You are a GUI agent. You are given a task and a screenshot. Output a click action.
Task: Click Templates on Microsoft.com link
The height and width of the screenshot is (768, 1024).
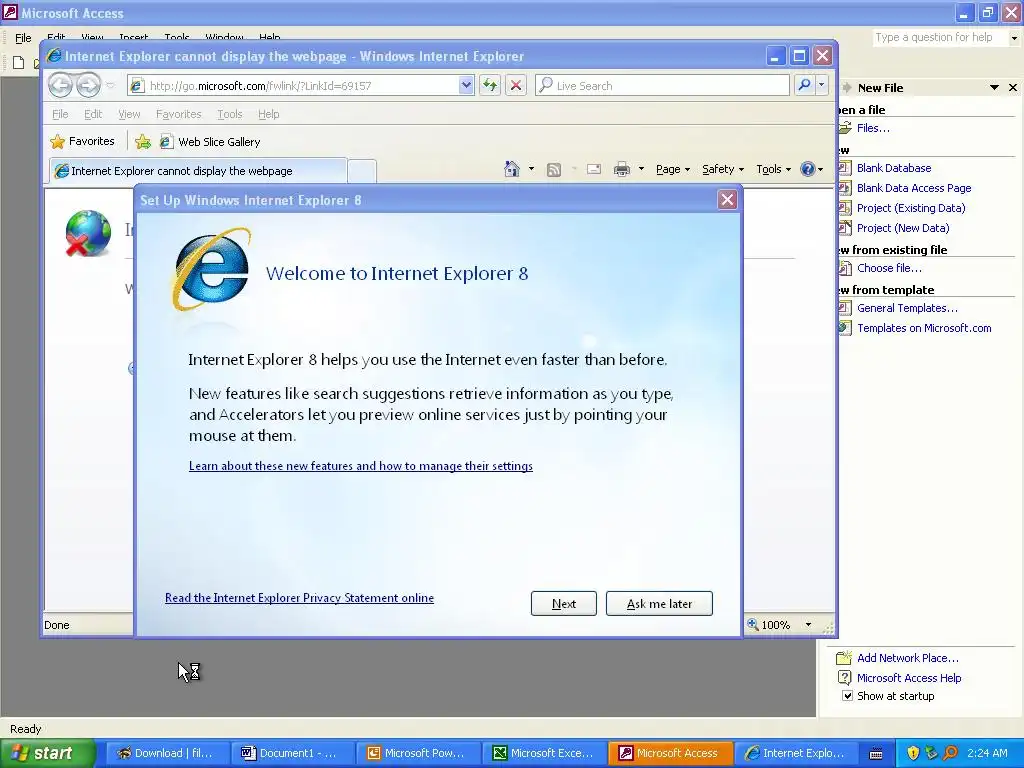924,328
